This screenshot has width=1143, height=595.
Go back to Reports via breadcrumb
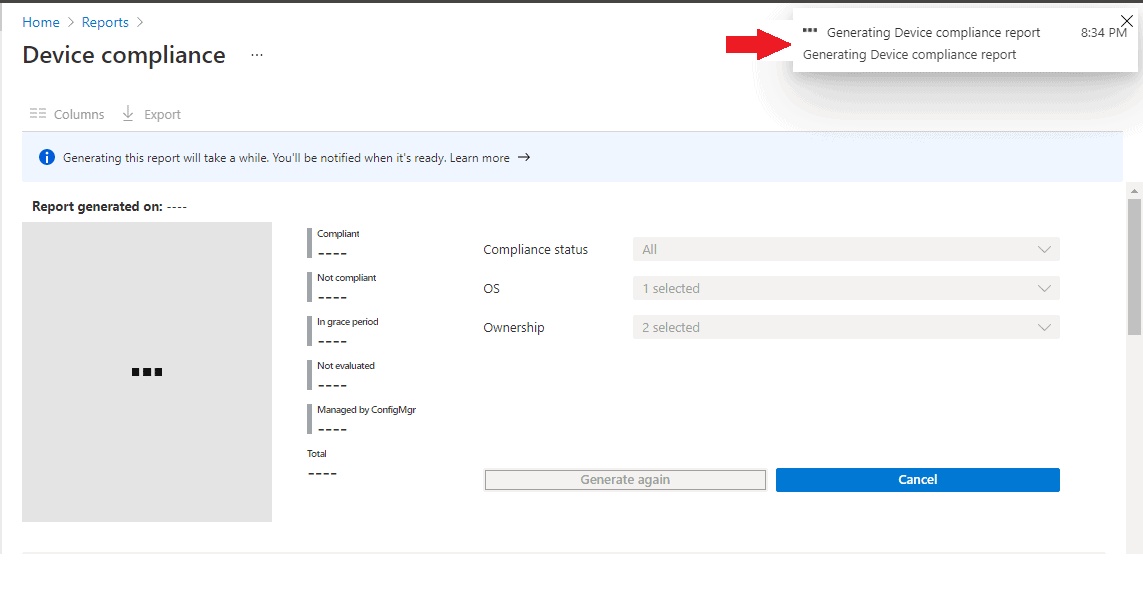click(105, 21)
